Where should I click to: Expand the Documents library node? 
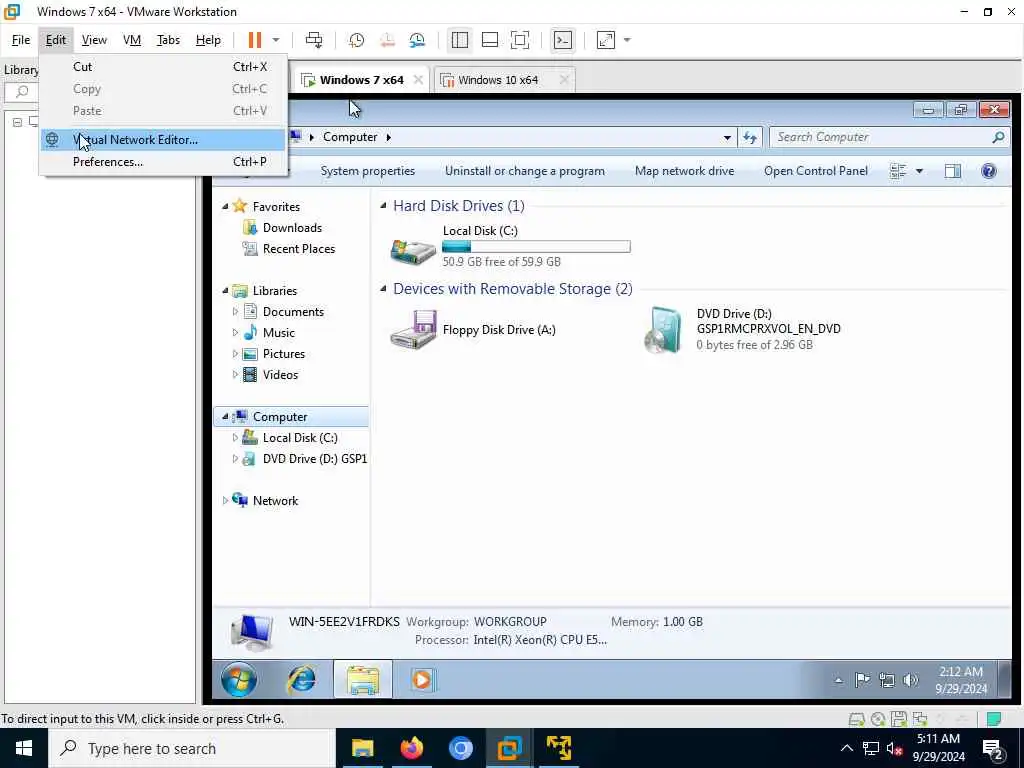235,312
